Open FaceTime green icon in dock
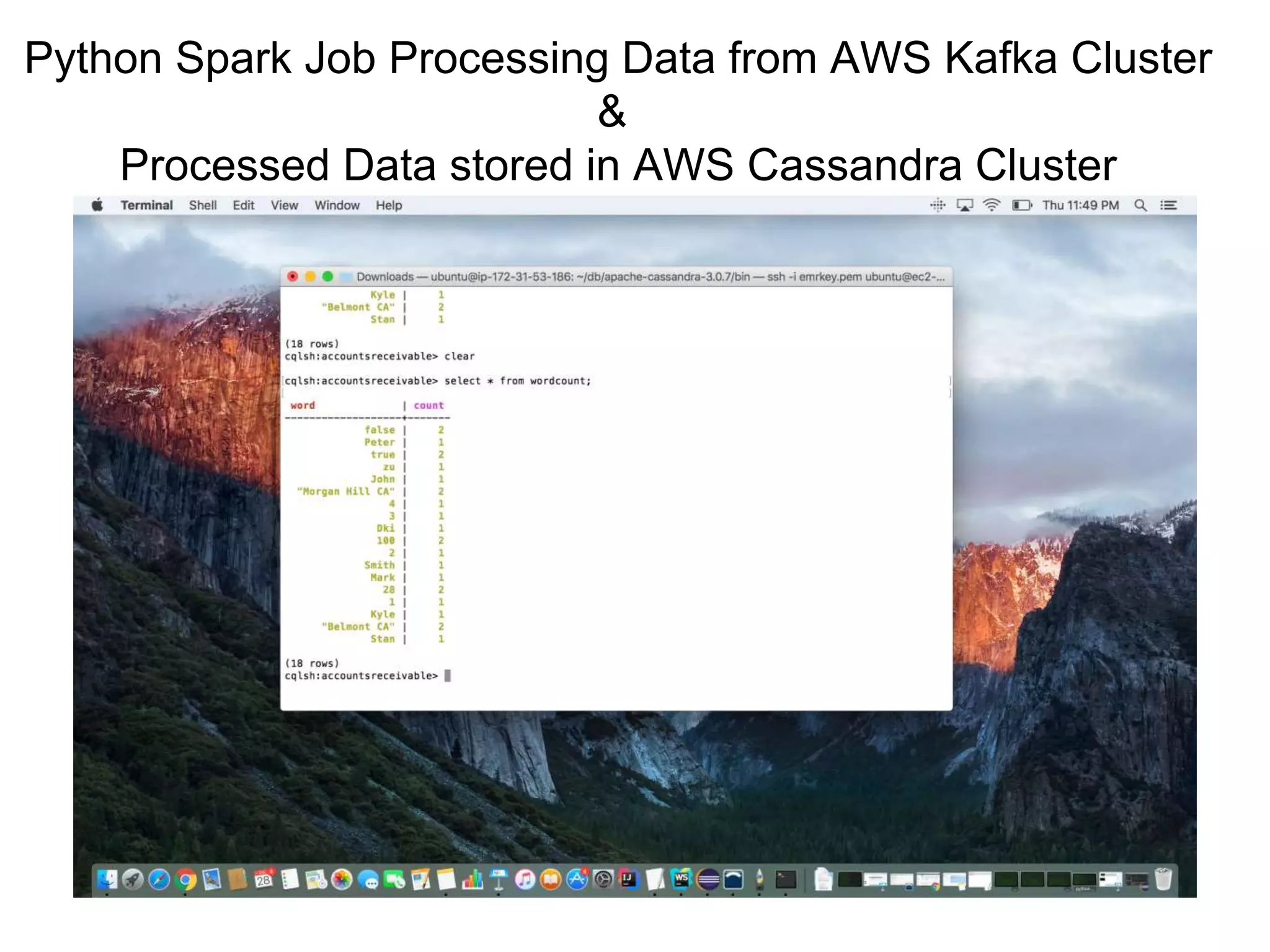Viewport: 1270px width, 952px height. pyautogui.click(x=394, y=879)
